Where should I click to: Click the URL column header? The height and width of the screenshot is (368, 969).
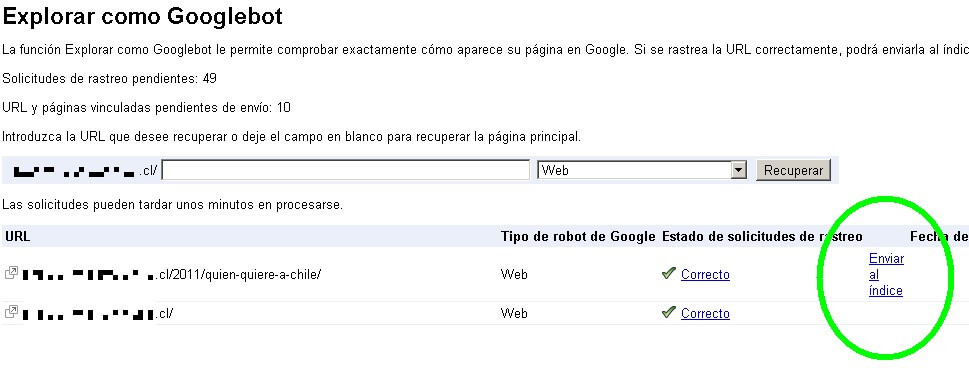17,236
